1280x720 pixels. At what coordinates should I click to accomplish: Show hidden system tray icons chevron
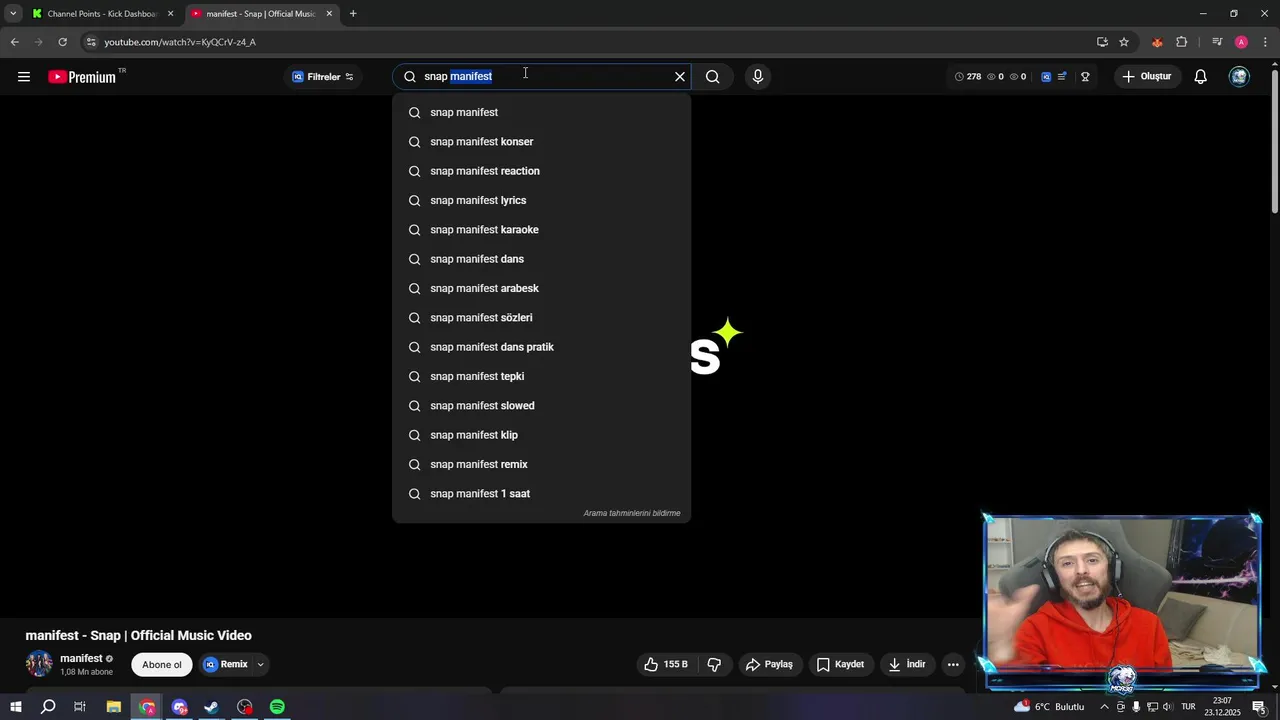[1104, 707]
